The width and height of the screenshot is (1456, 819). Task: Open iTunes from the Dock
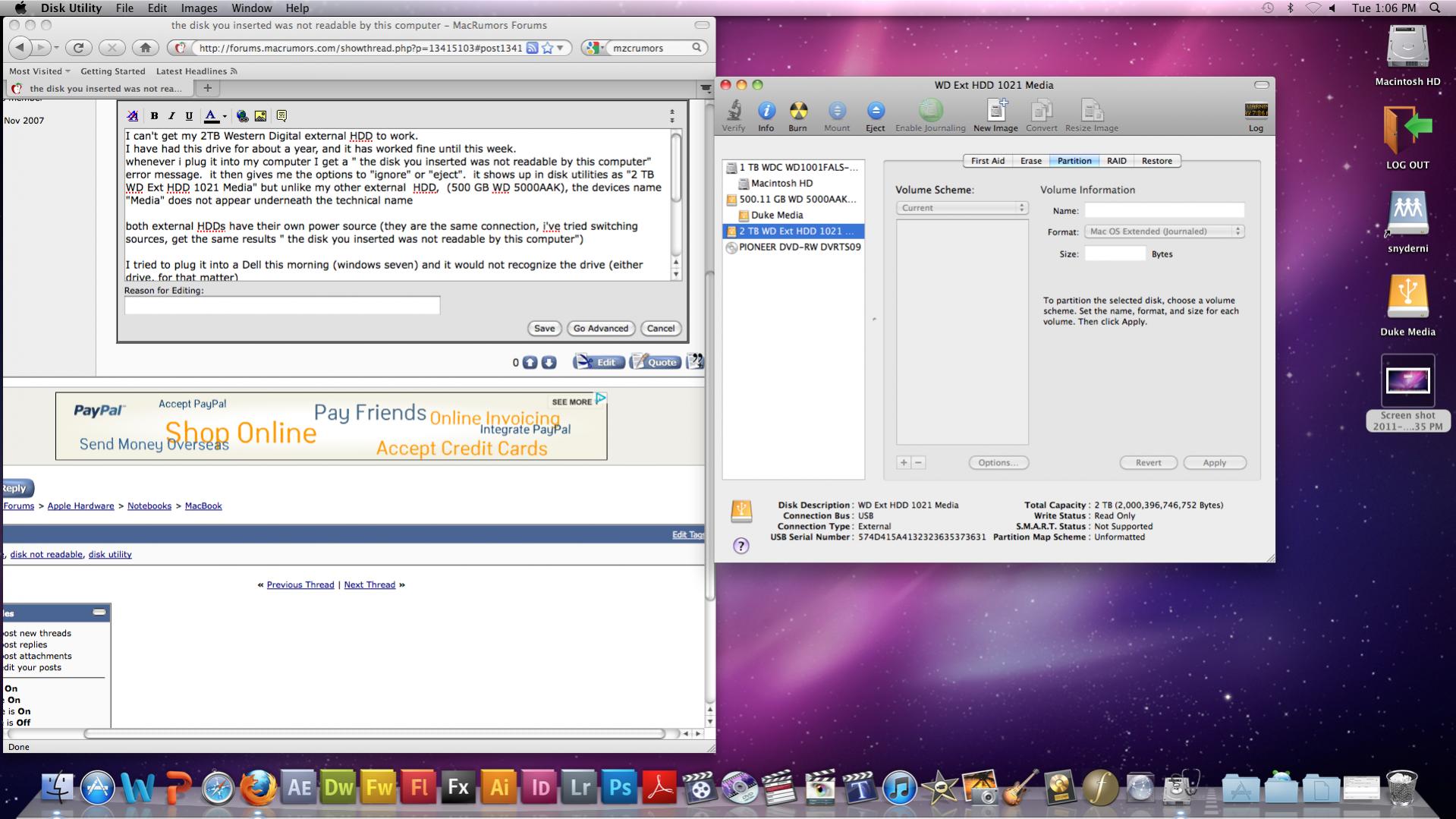coord(900,788)
